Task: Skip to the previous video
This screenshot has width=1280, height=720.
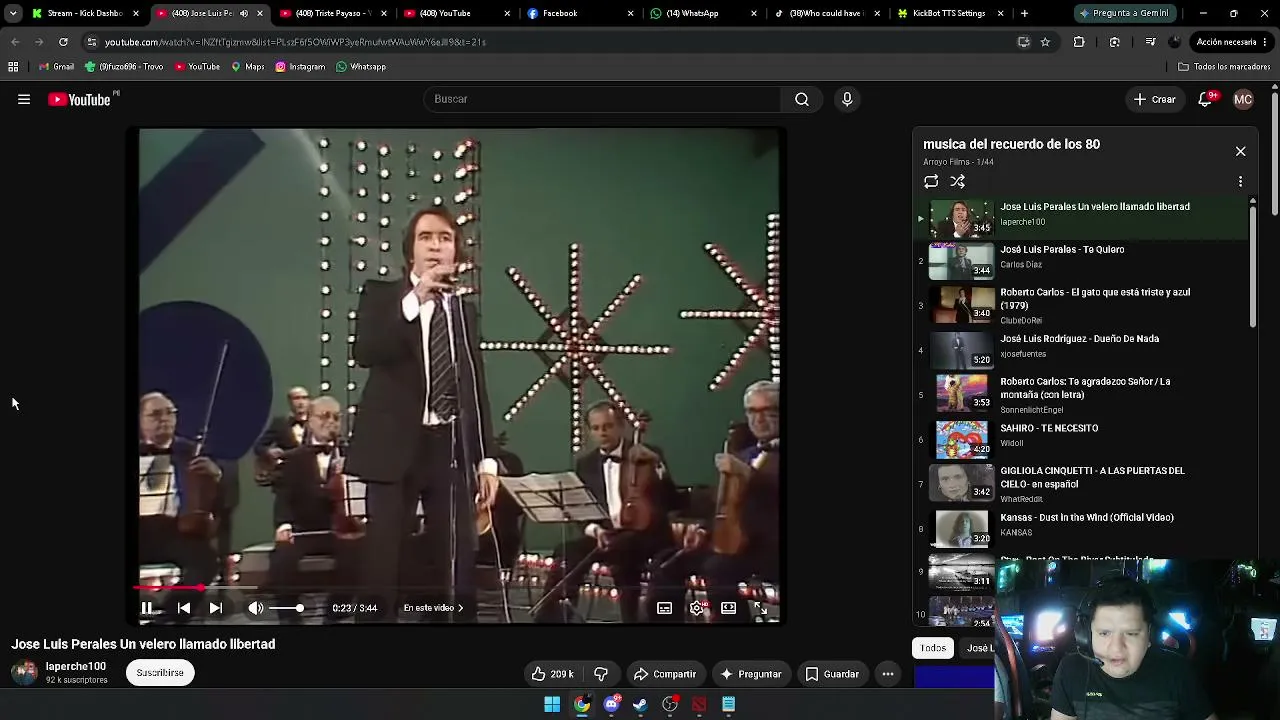Action: point(184,608)
